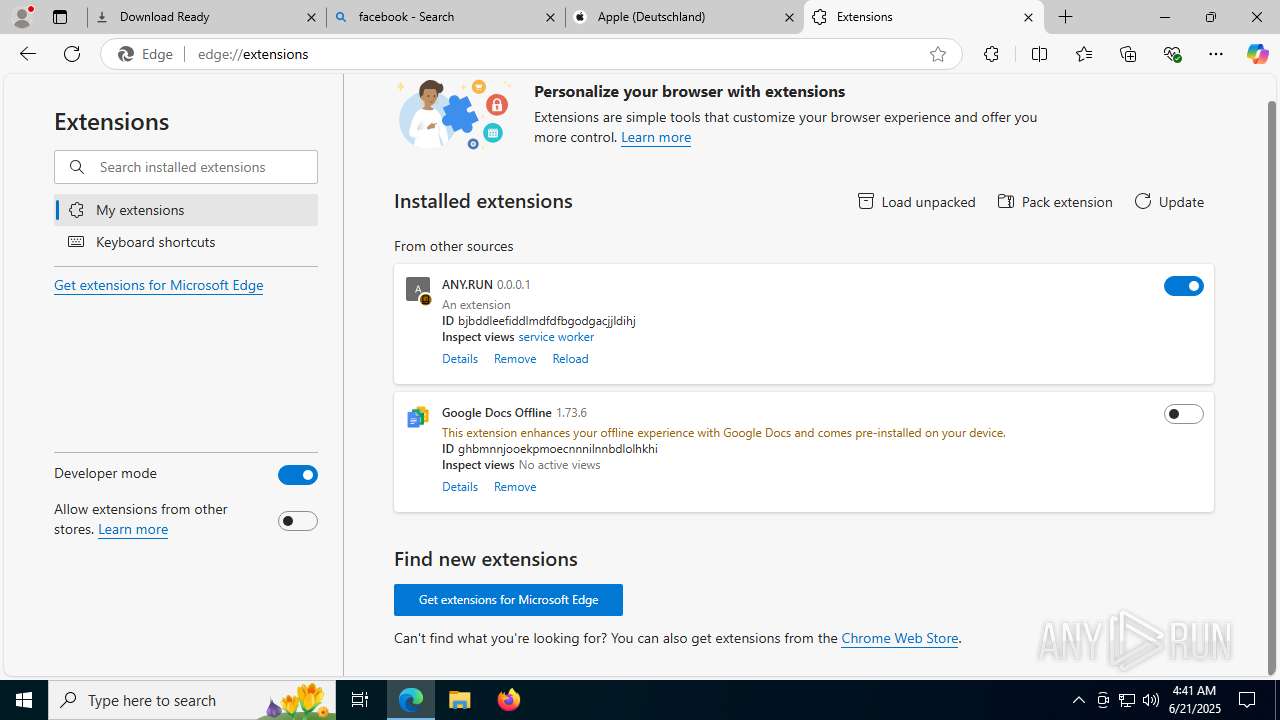Reload the ANY.RUN extension
1280x720 pixels.
(570, 359)
